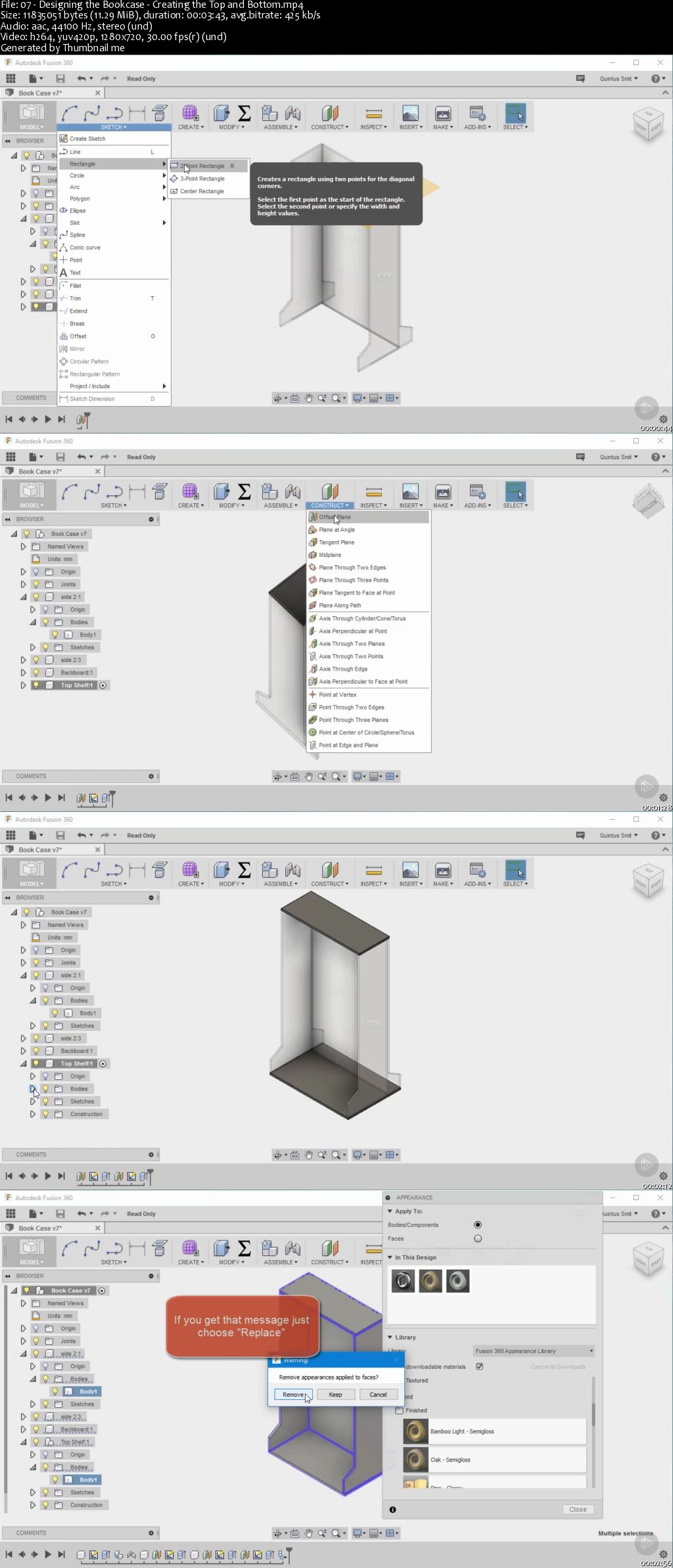The image size is (673, 1568).
Task: Click timeline play button in third frame
Action: pos(48,1176)
